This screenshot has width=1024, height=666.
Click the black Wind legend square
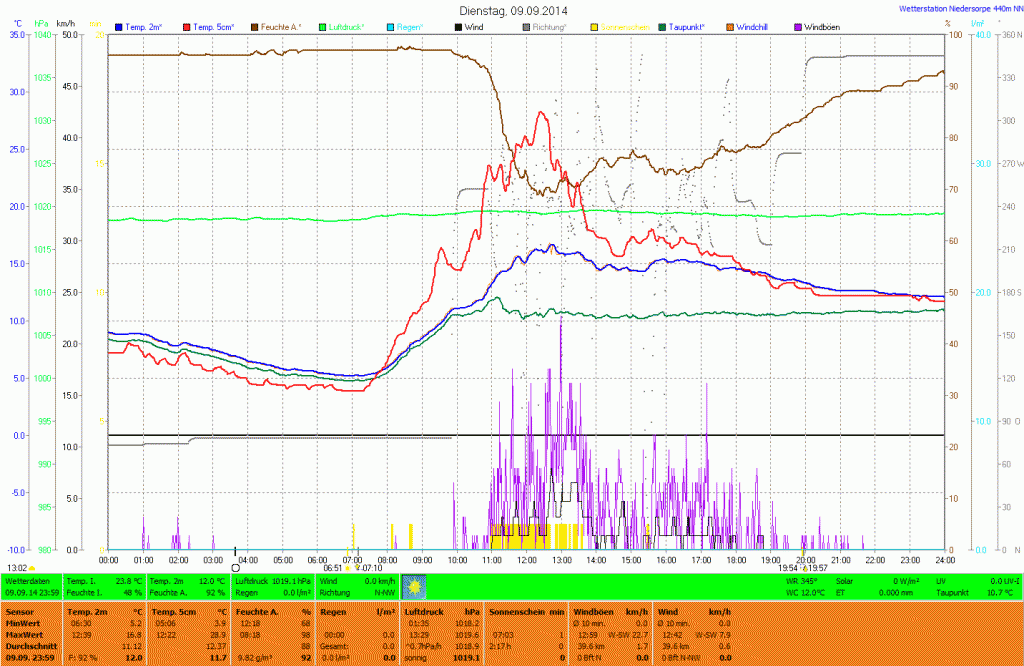(x=459, y=25)
